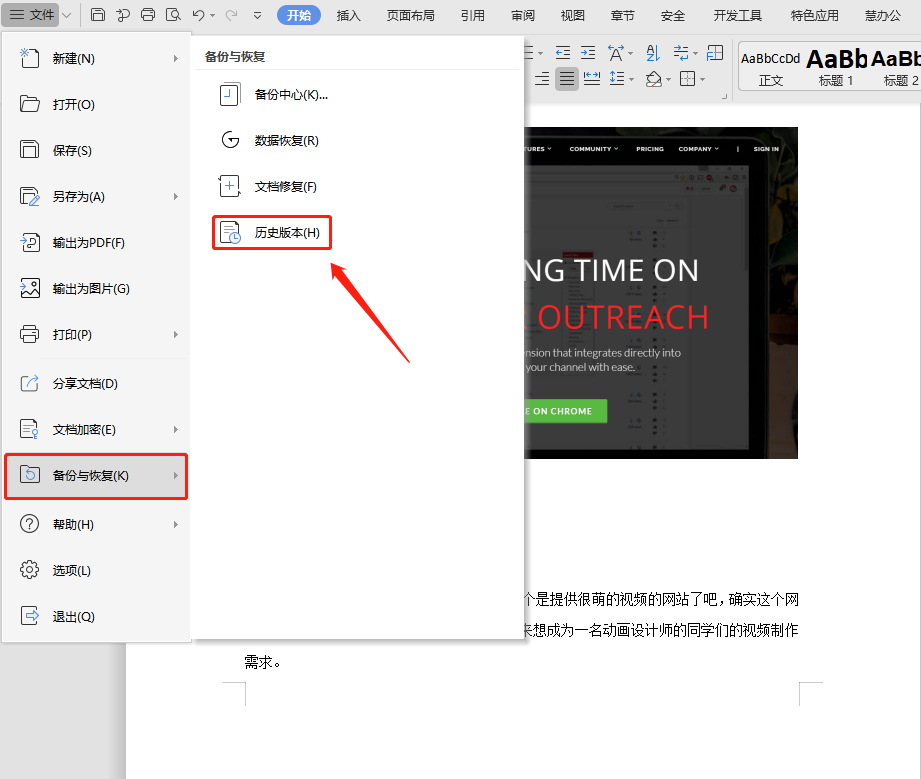Expand the 另存为(A) submenu arrow
Viewport: 921px width, 779px height.
click(x=176, y=196)
